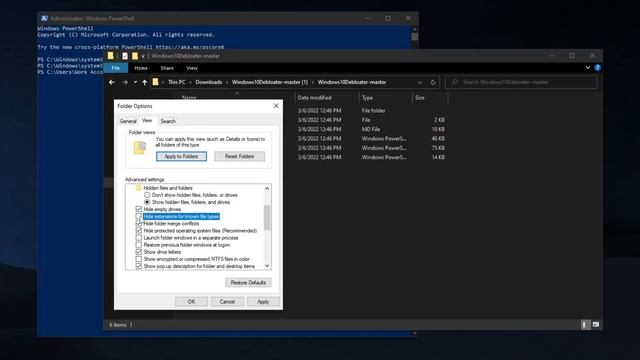
Task: Select Don't show hidden files radio button
Action: [147, 195]
